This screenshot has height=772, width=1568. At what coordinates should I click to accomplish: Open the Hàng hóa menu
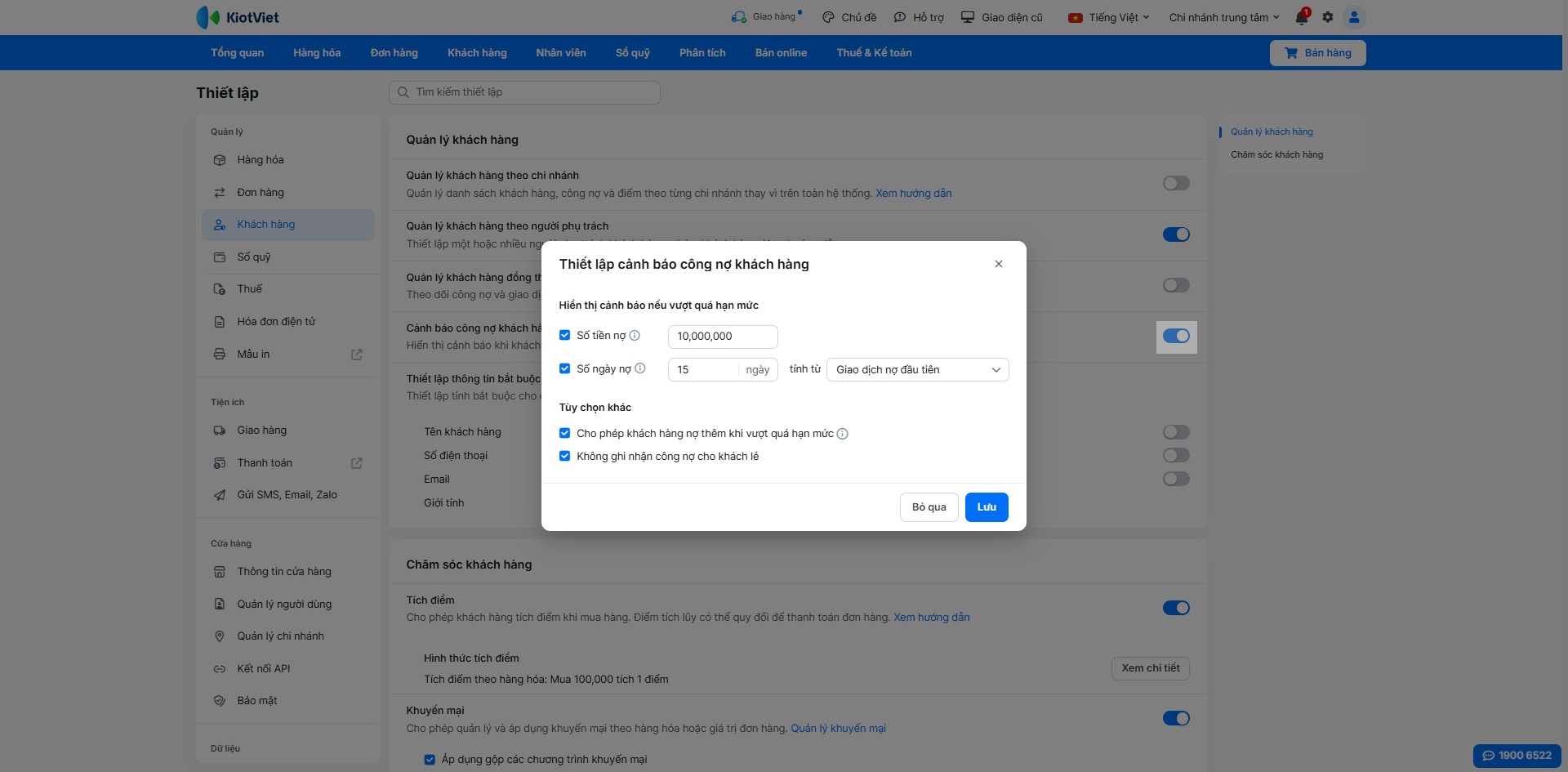click(317, 53)
